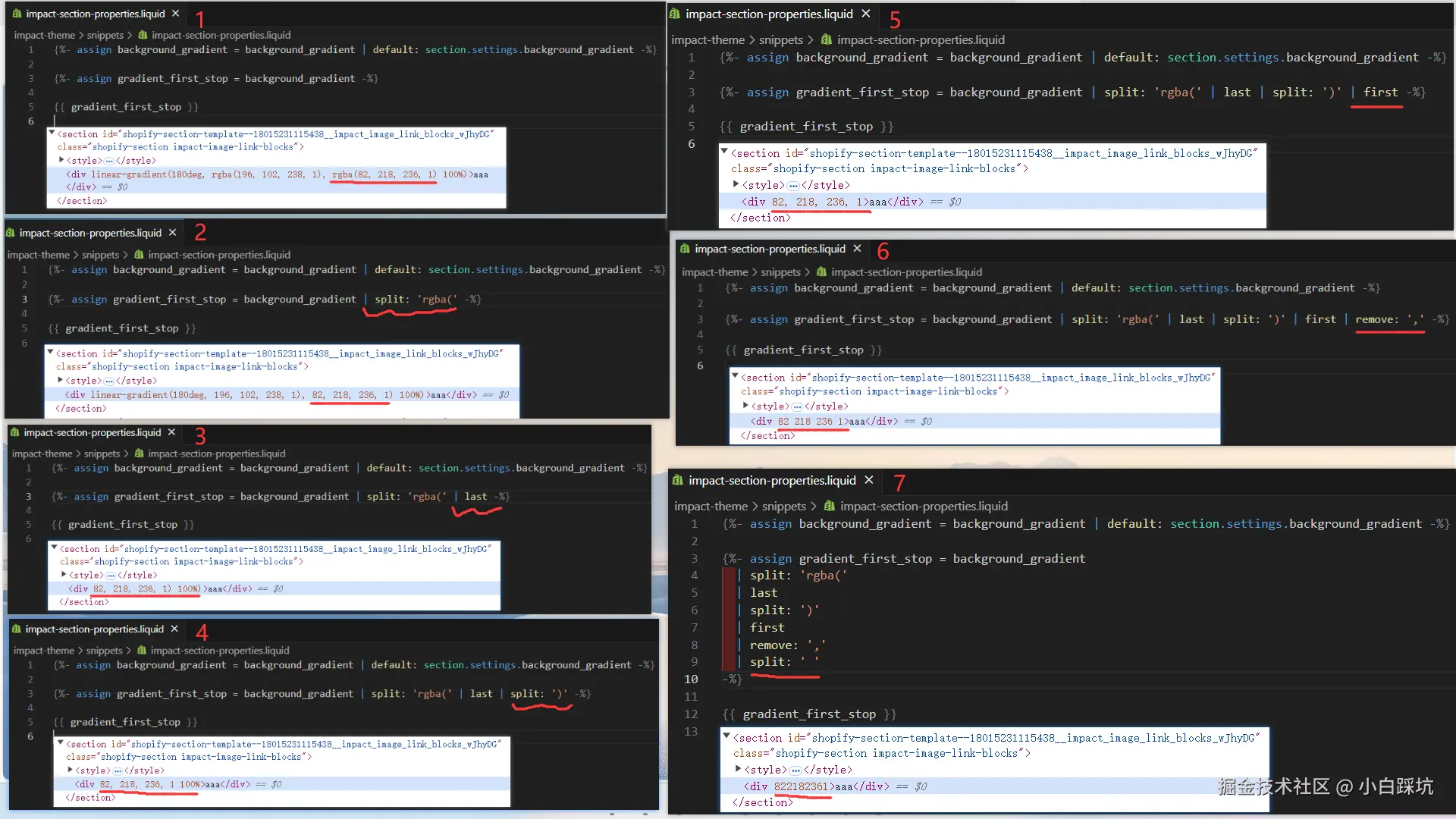Viewport: 1456px width, 819px height.
Task: Close the editor tab in screenshot 2
Action: pyautogui.click(x=172, y=233)
